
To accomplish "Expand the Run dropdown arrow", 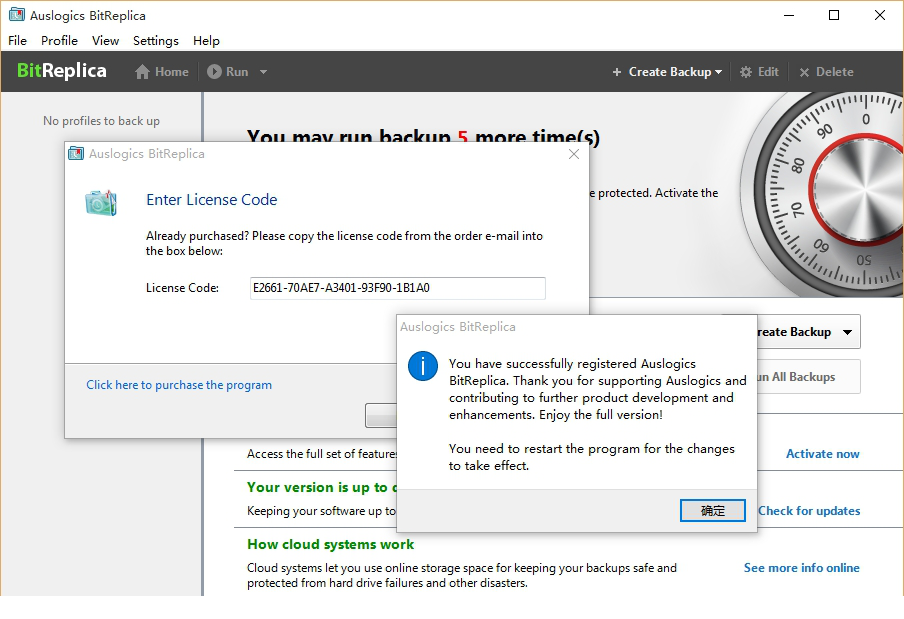I will pos(263,72).
